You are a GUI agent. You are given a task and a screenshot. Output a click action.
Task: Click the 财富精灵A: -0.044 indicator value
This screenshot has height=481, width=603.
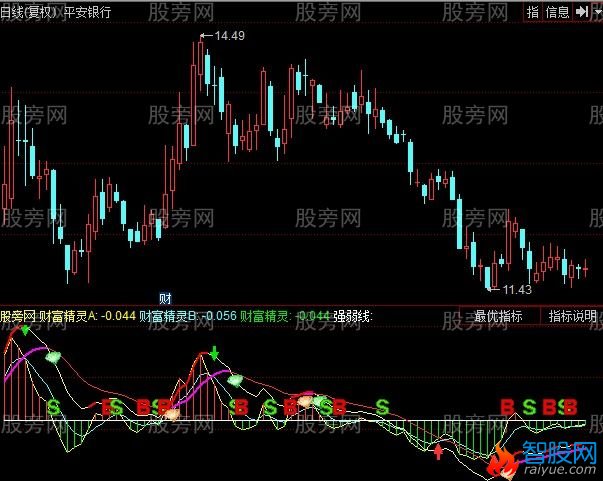(x=88, y=316)
